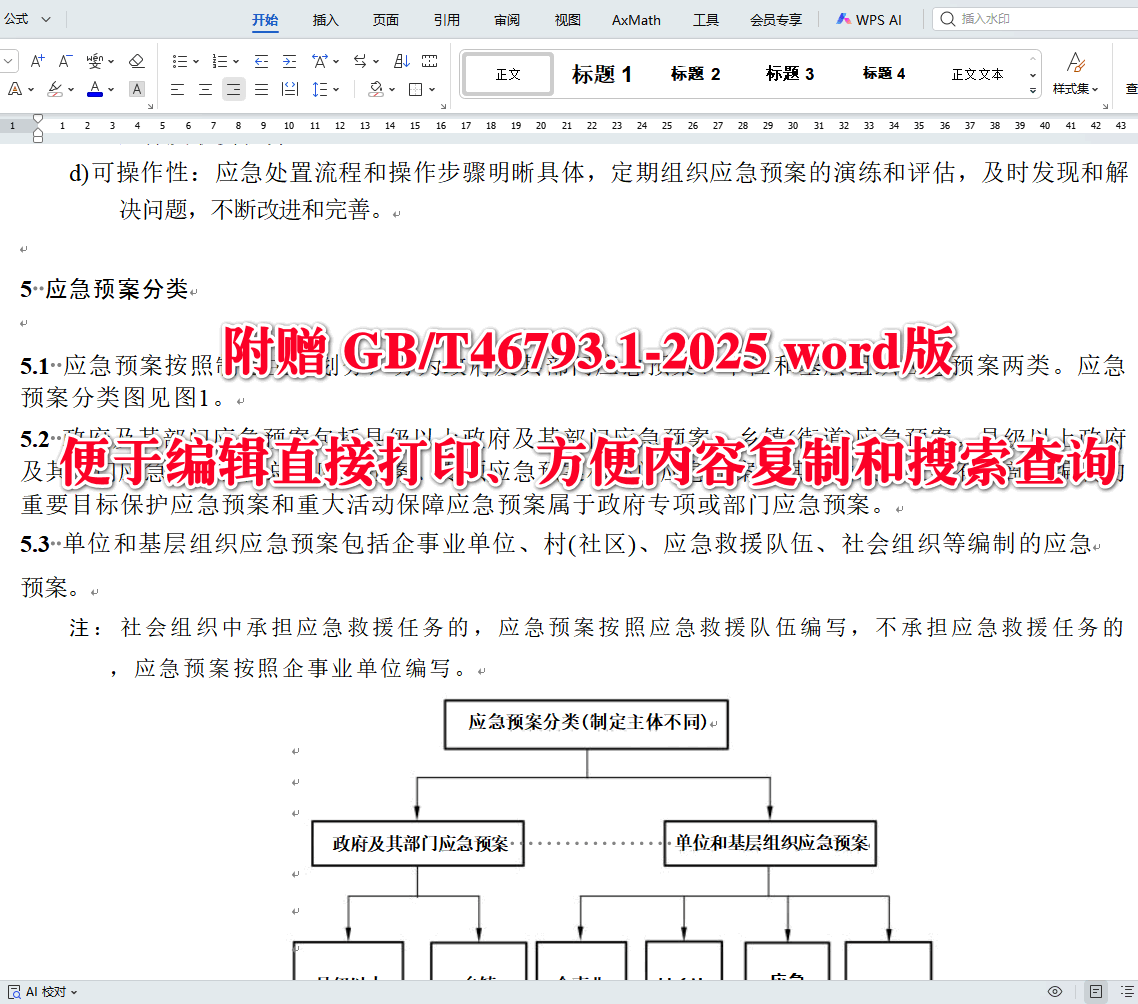Image resolution: width=1138 pixels, height=1004 pixels.
Task: Switch to the 插入 ribbon tab
Action: point(325,19)
